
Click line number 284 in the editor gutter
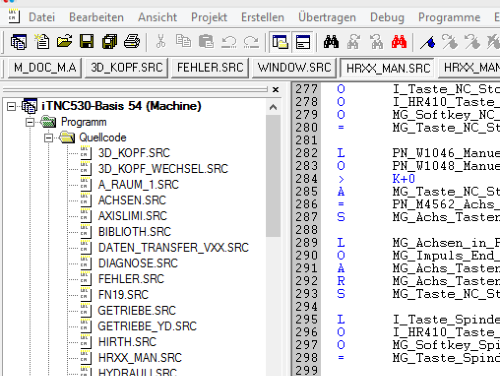[x=306, y=179]
